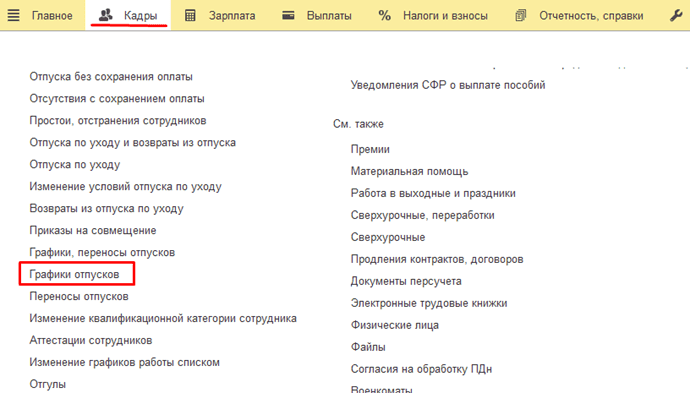Switch to the Главное section
This screenshot has height=393, width=690.
[52, 16]
